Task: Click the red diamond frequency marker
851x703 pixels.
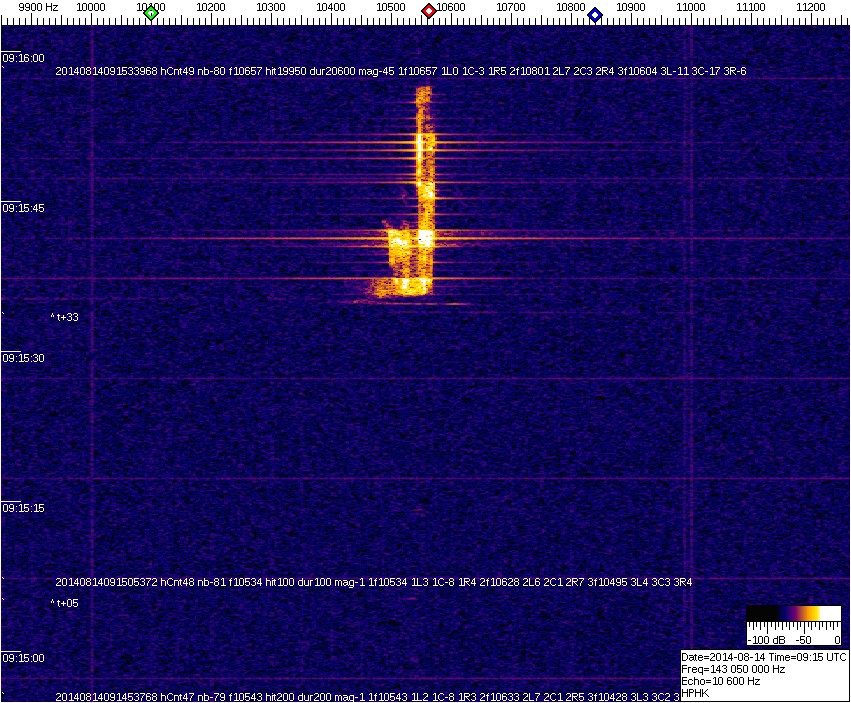Action: tap(429, 11)
